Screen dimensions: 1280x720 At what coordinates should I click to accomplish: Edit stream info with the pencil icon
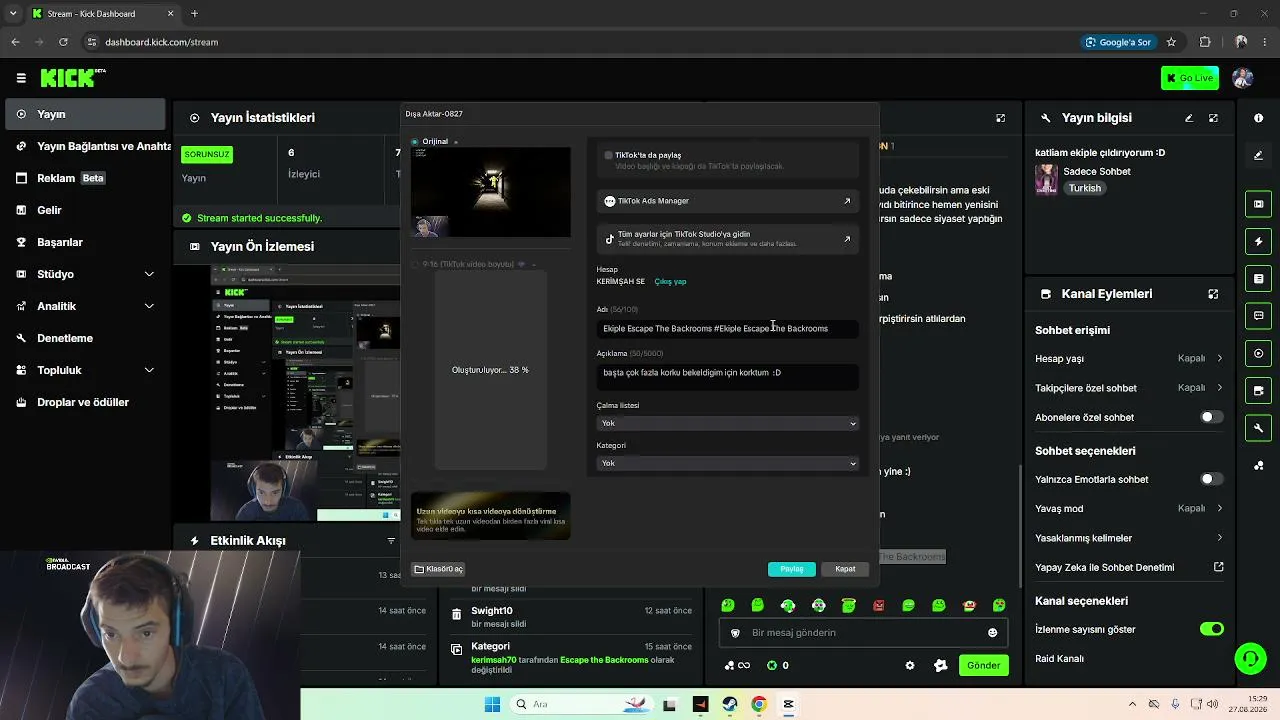1189,118
